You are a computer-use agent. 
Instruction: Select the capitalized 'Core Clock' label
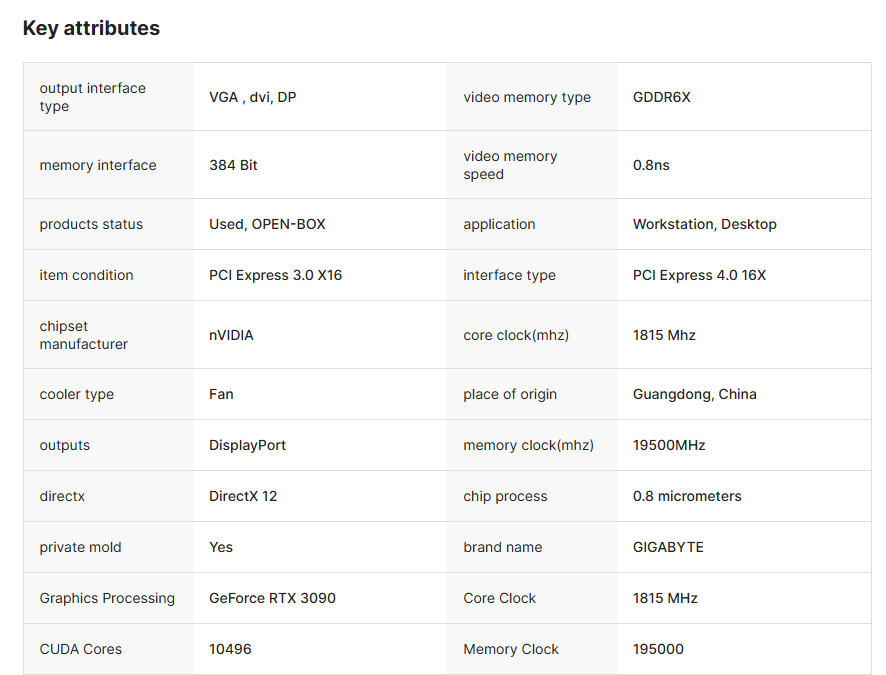click(500, 598)
